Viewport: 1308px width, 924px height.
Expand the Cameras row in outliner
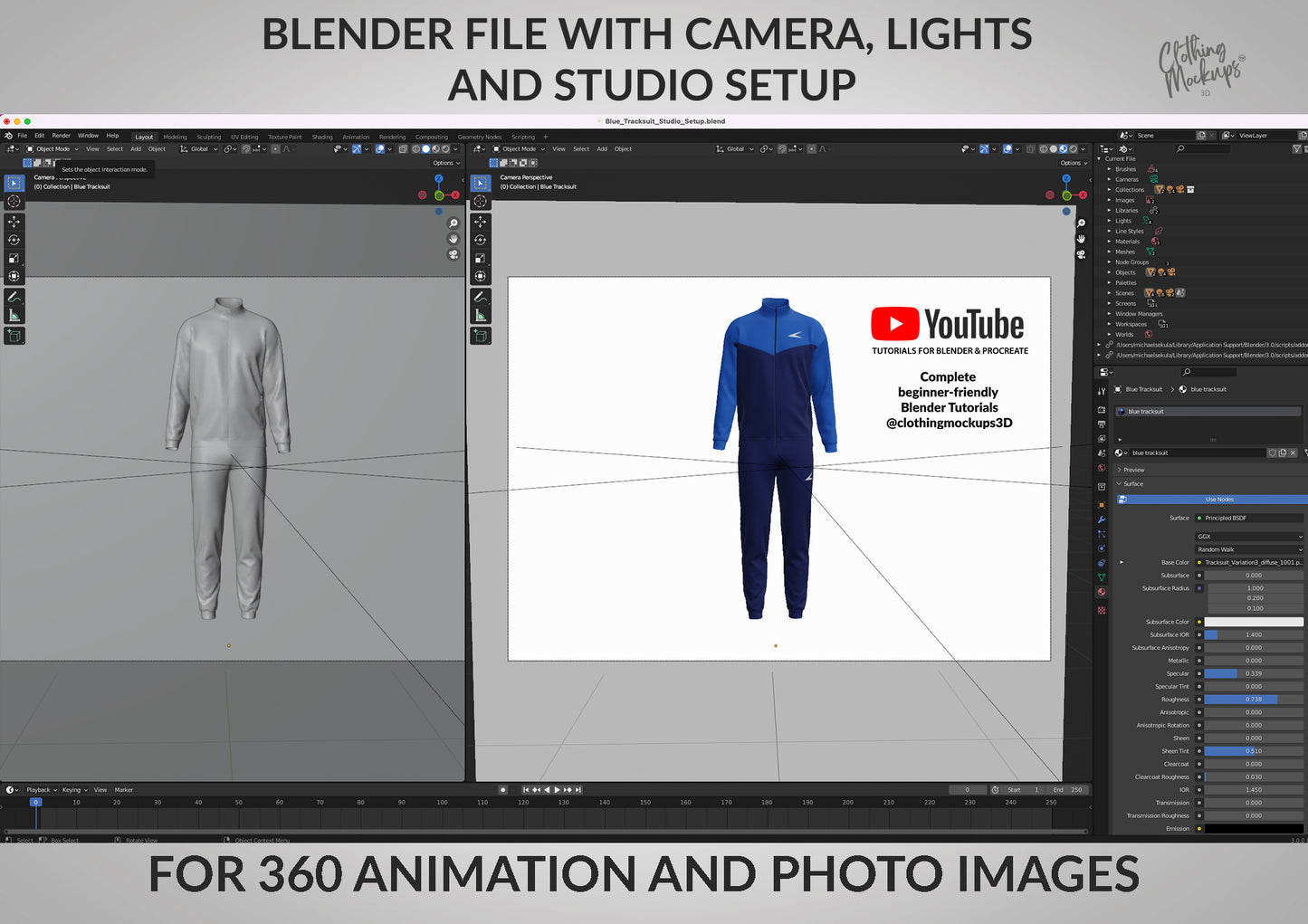pos(1110,179)
